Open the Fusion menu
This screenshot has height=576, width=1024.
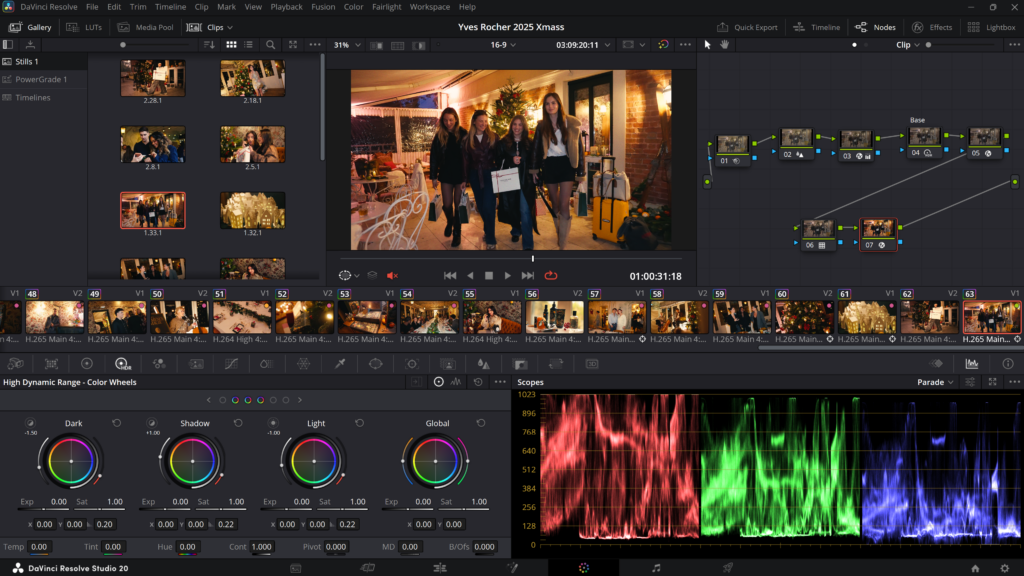323,7
